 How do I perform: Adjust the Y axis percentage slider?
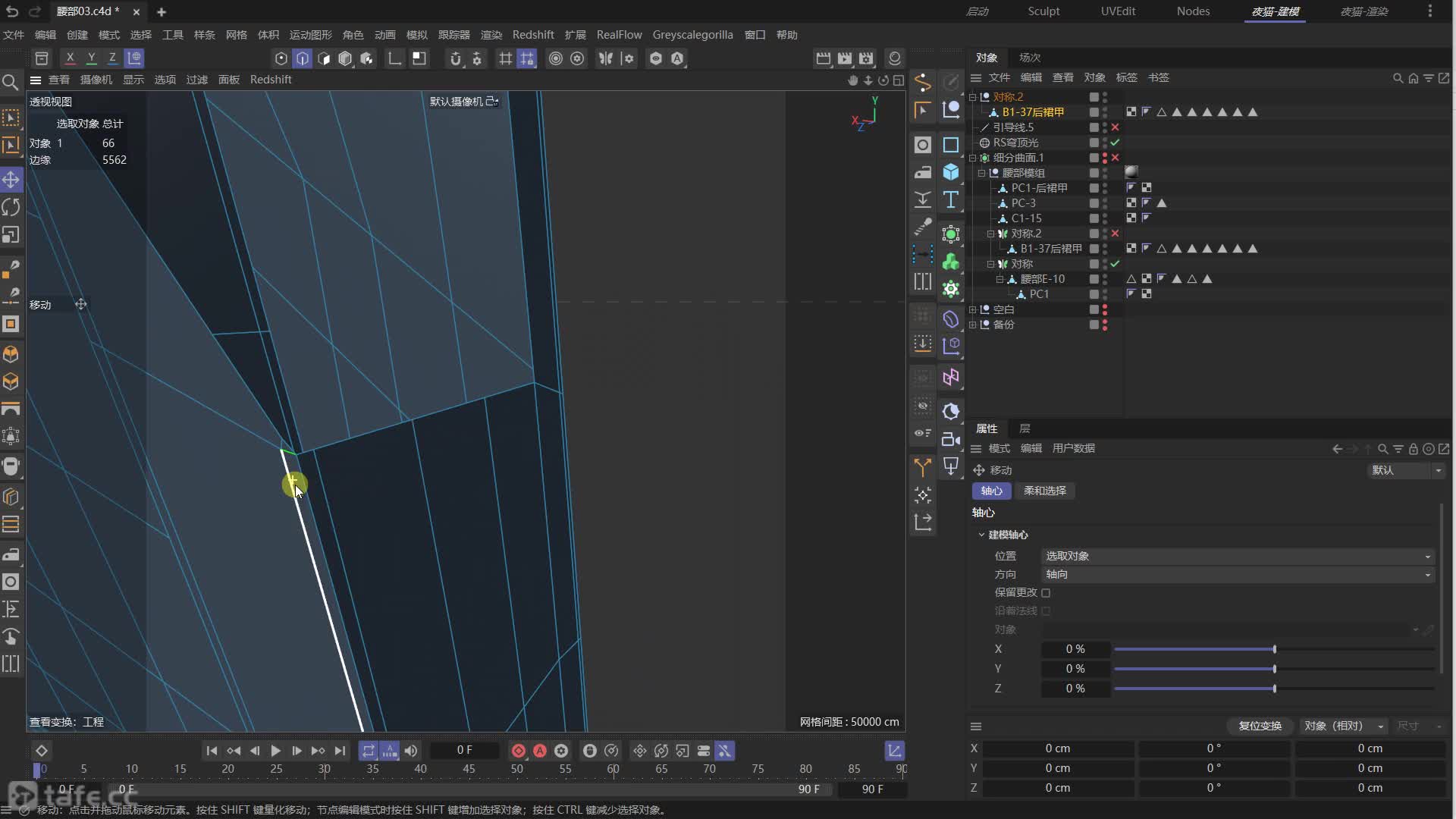[1274, 669]
